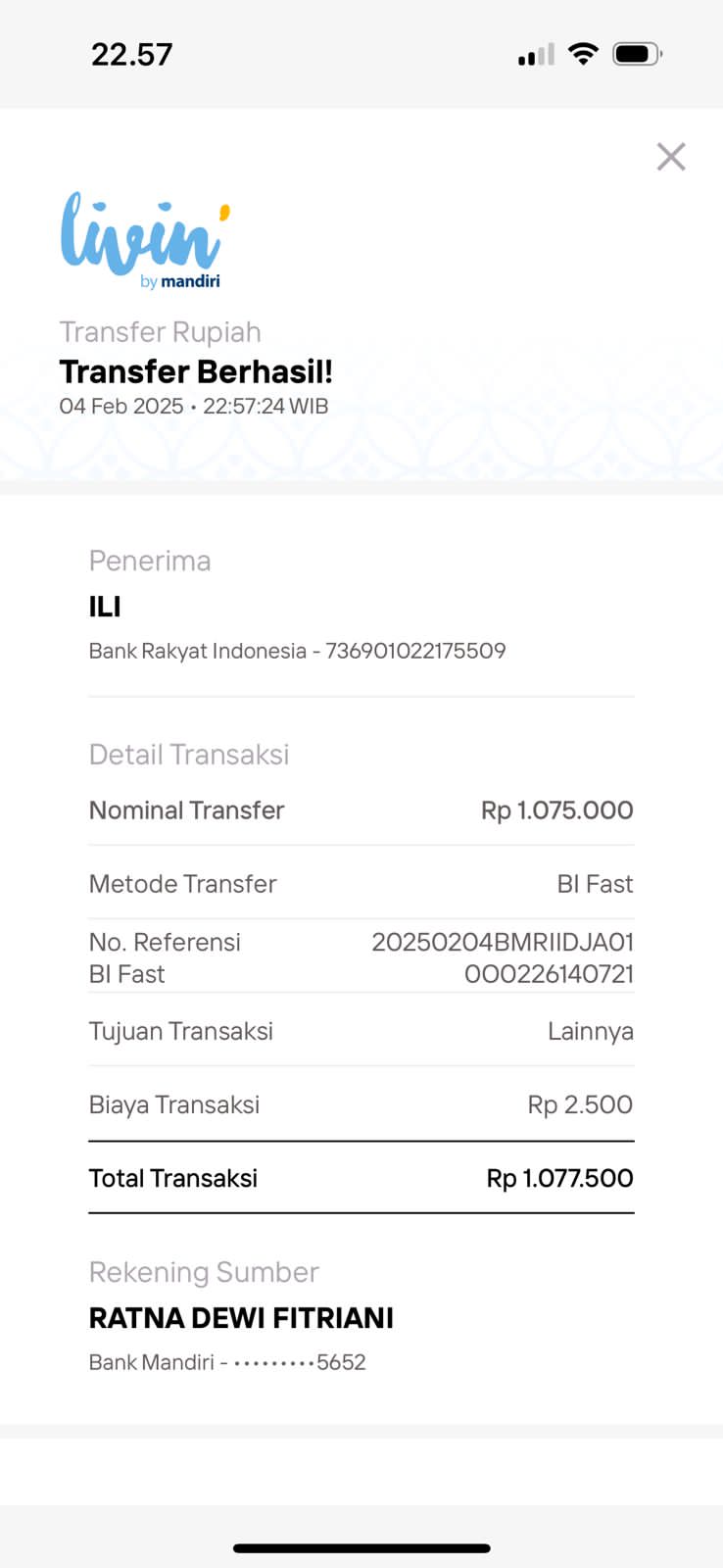The height and width of the screenshot is (1568, 723).
Task: Tap the Wi-Fi status icon
Action: (583, 54)
